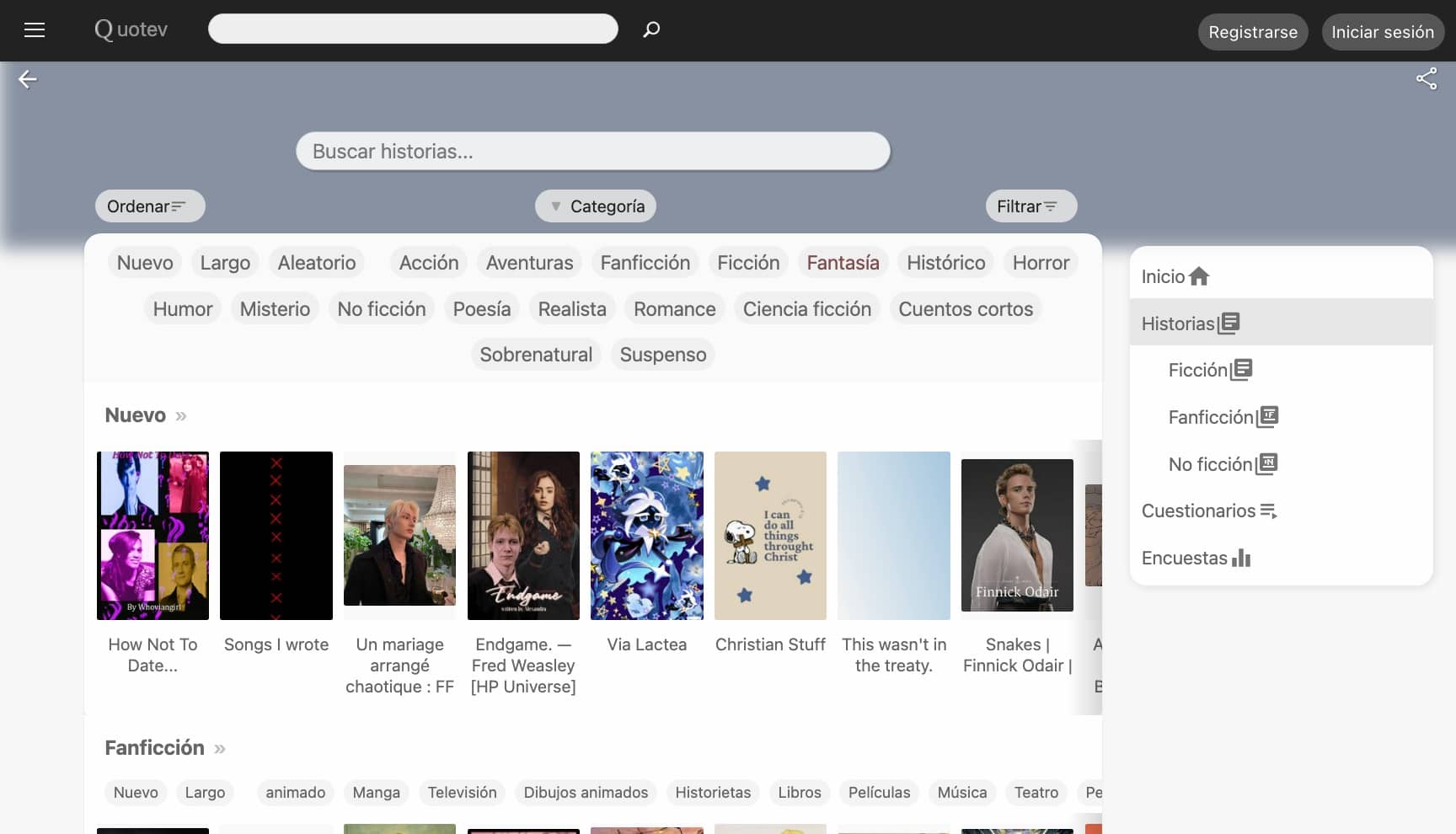Open Fanficción in the side menu
This screenshot has width=1456, height=834.
[x=1222, y=417]
